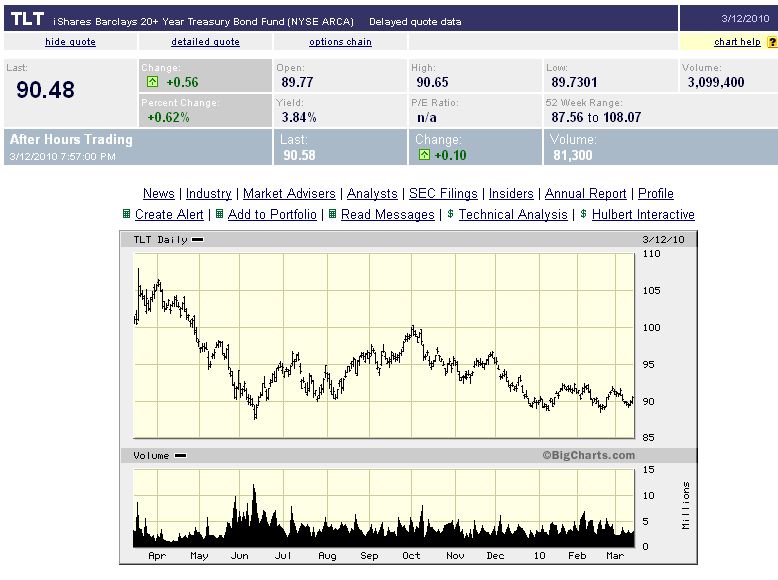Click the After Hours Trading heading
This screenshot has height=580, width=778.
tap(71, 139)
